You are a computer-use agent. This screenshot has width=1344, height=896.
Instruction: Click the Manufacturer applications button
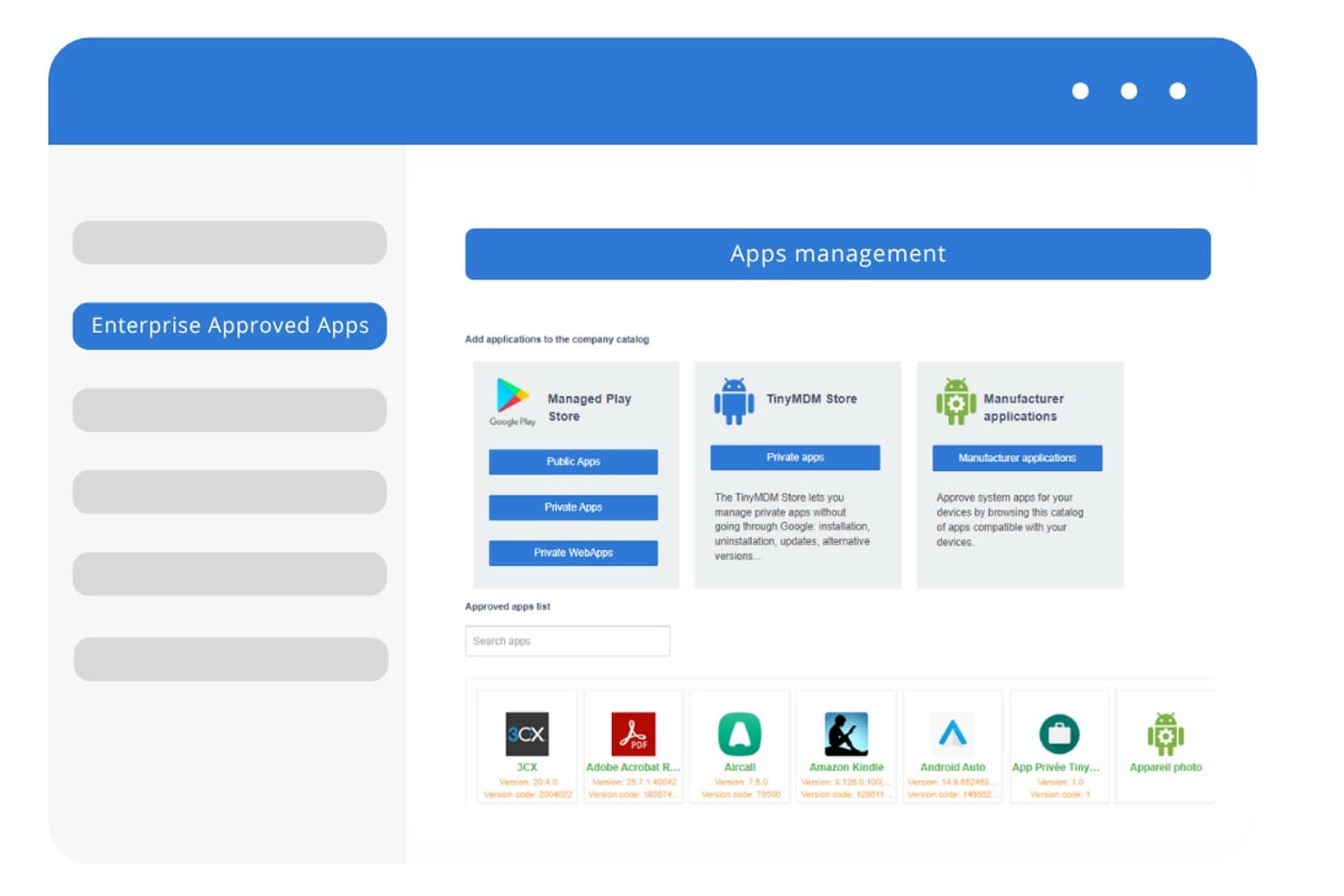pos(1017,458)
